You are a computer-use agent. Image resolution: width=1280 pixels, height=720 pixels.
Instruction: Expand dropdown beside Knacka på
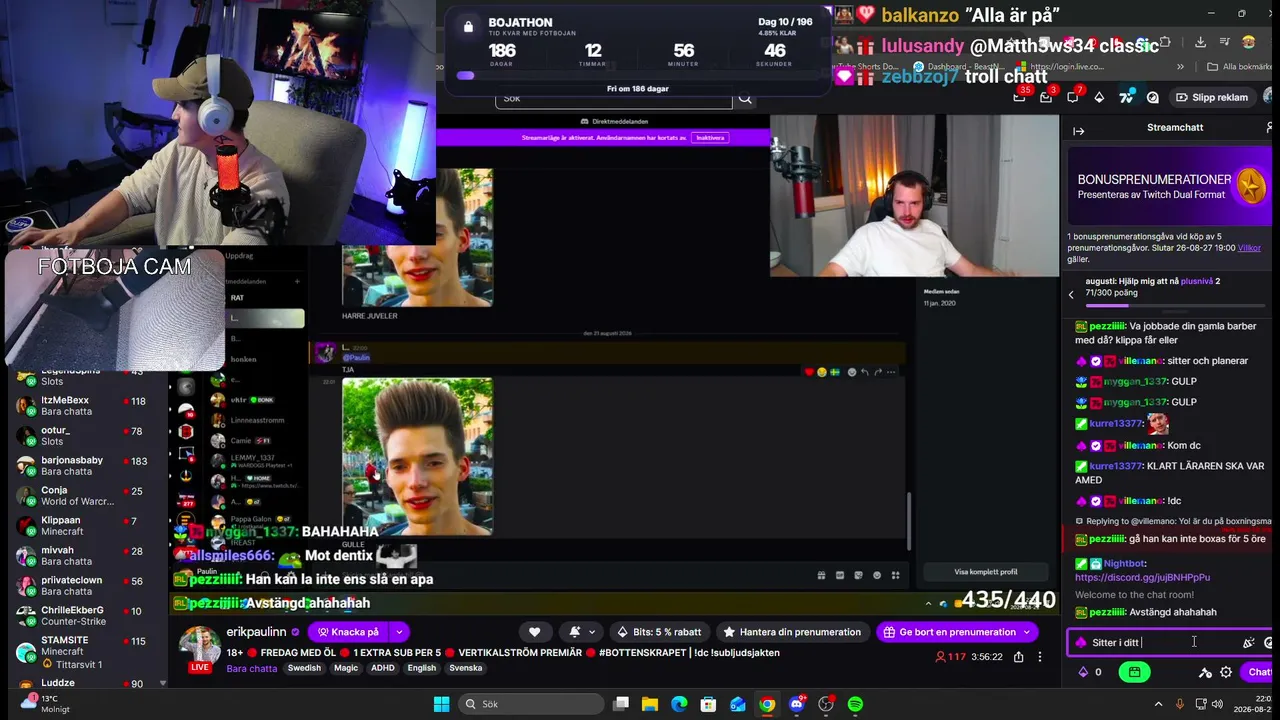399,632
